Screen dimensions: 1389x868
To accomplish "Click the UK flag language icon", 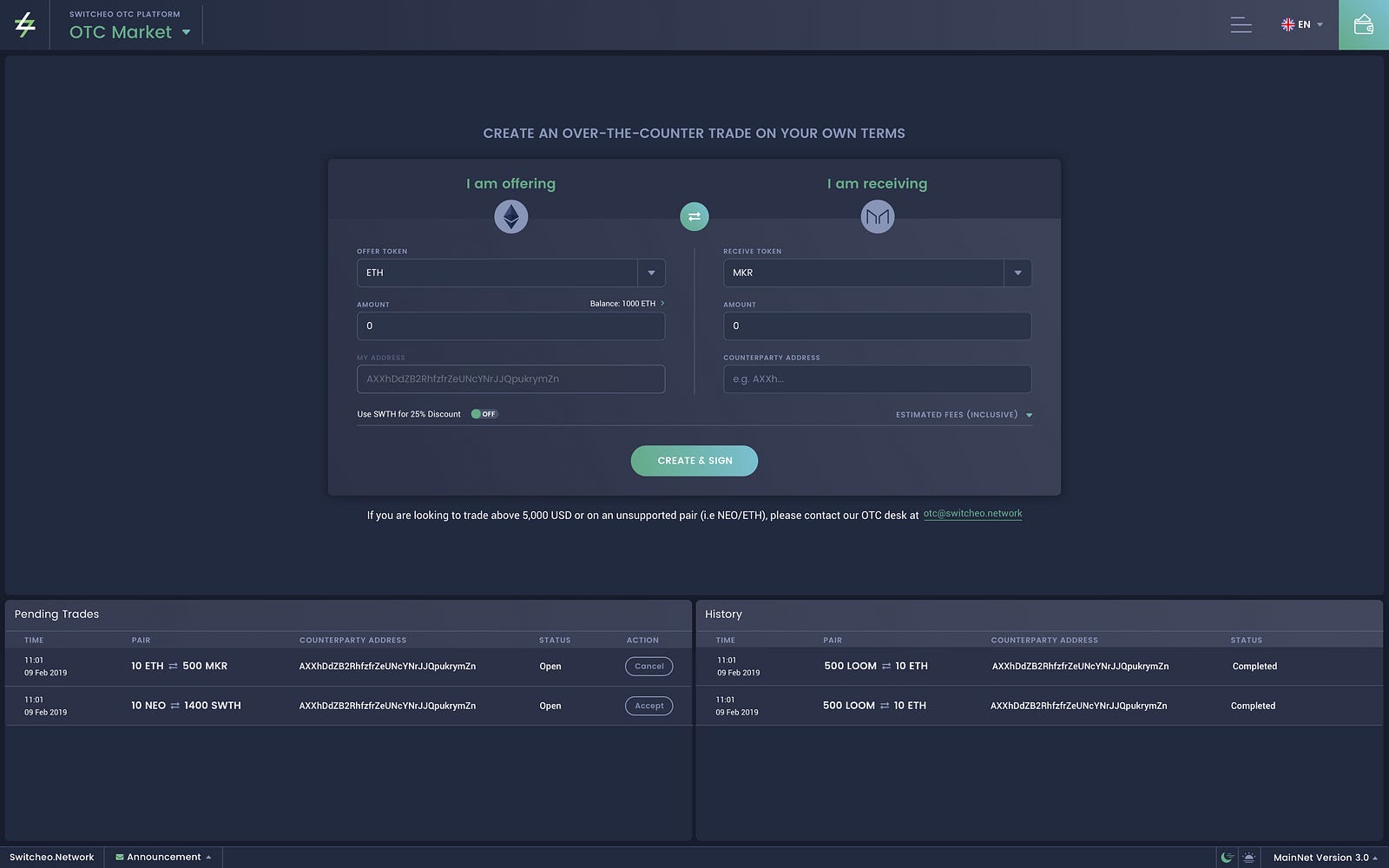I will pos(1287,25).
